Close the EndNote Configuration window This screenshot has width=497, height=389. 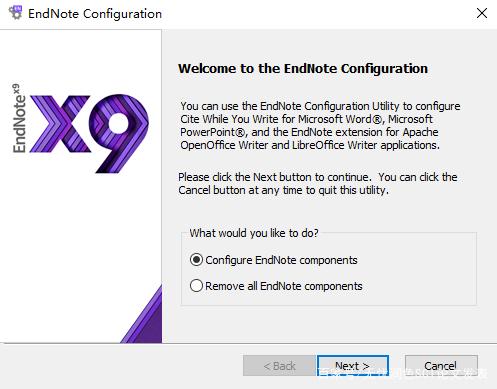coord(482,13)
